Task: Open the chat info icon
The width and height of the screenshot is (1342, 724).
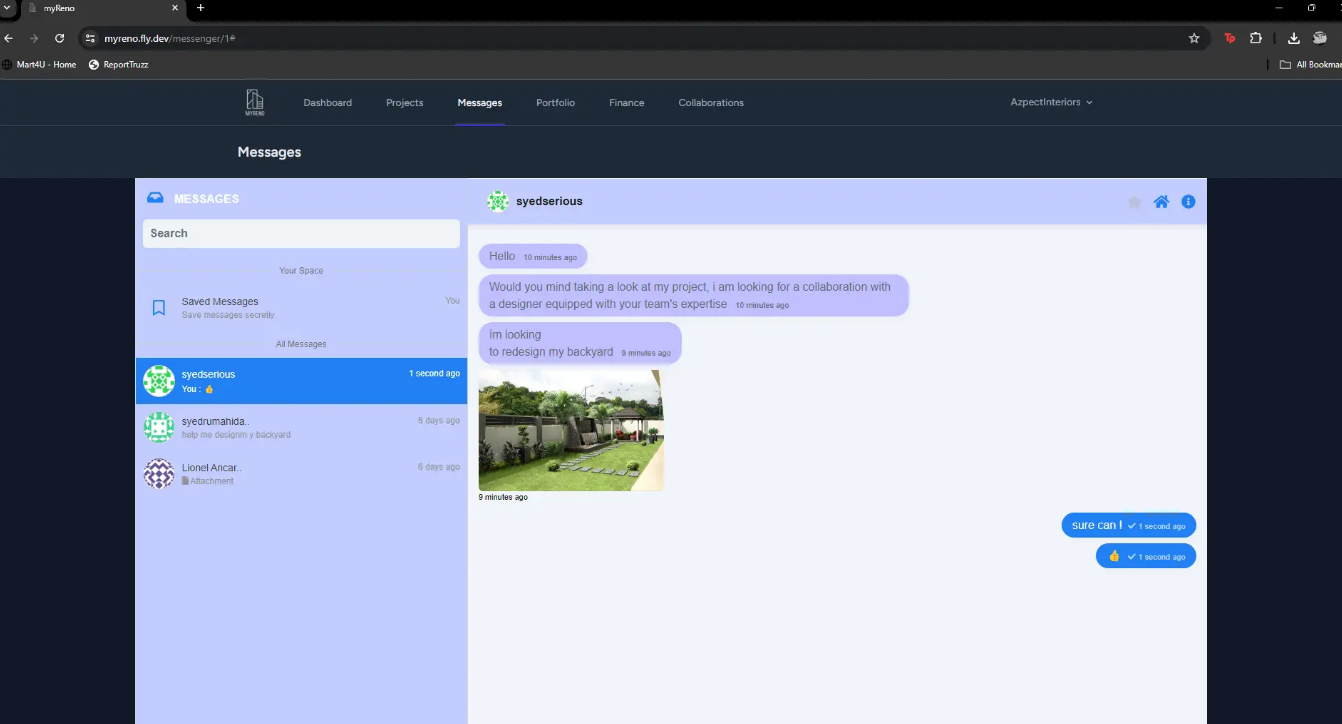Action: coord(1188,202)
